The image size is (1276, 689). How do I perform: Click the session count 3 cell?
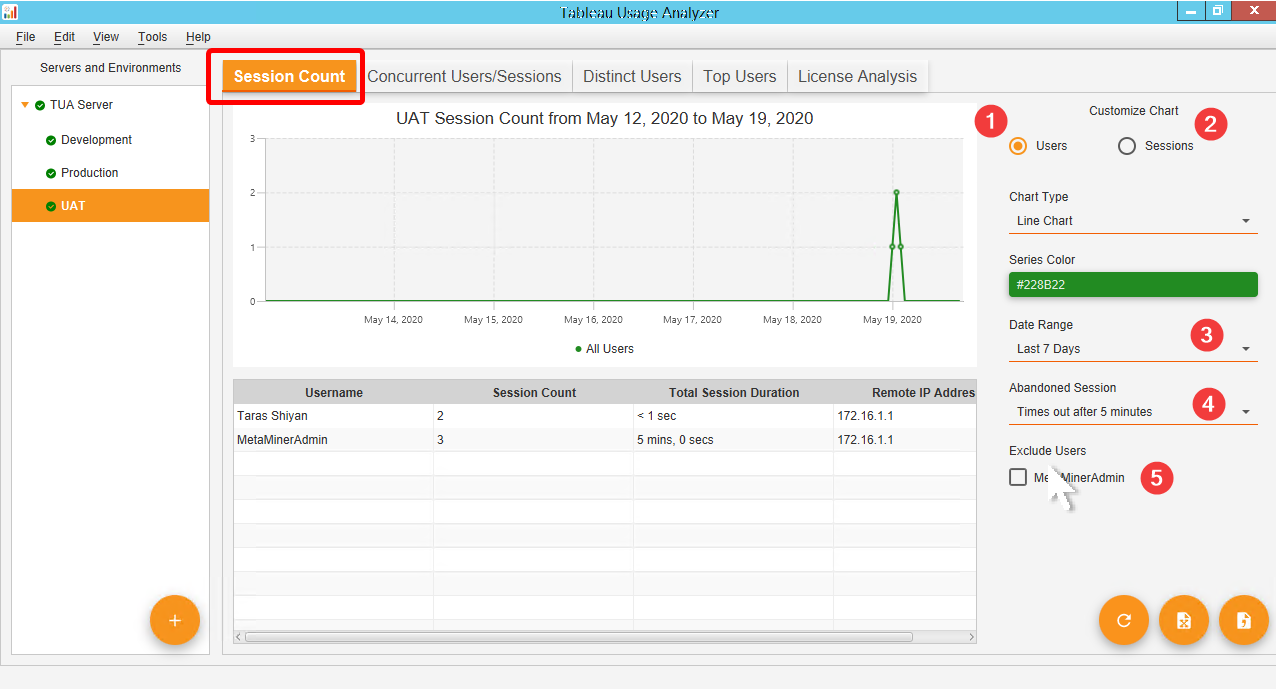tap(534, 440)
